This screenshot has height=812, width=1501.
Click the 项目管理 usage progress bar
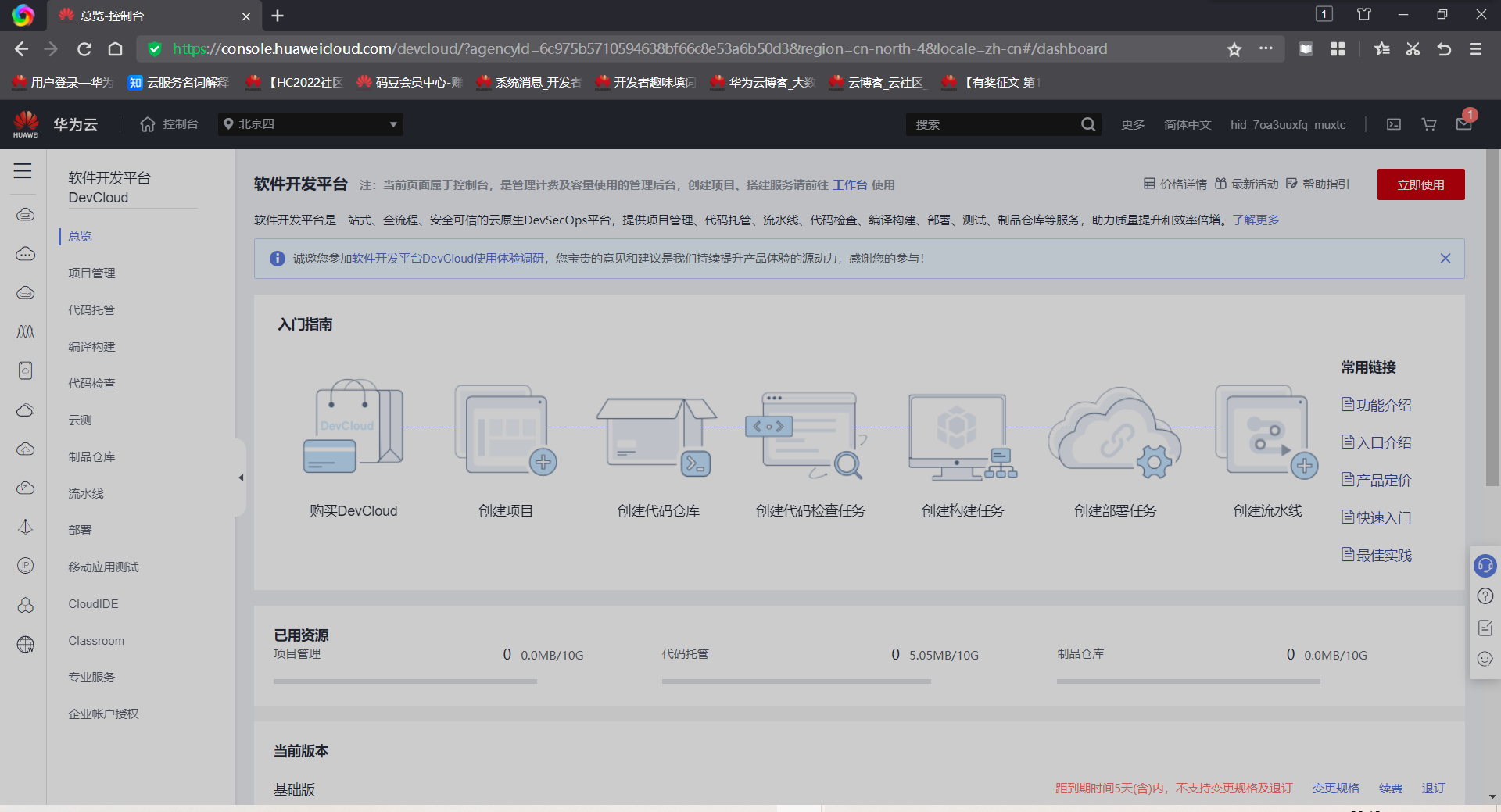click(405, 681)
